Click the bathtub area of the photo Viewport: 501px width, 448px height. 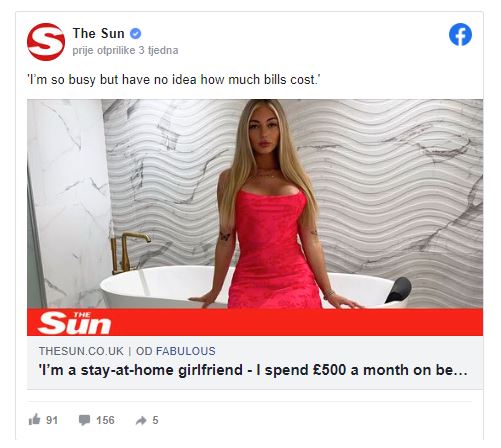[160, 287]
